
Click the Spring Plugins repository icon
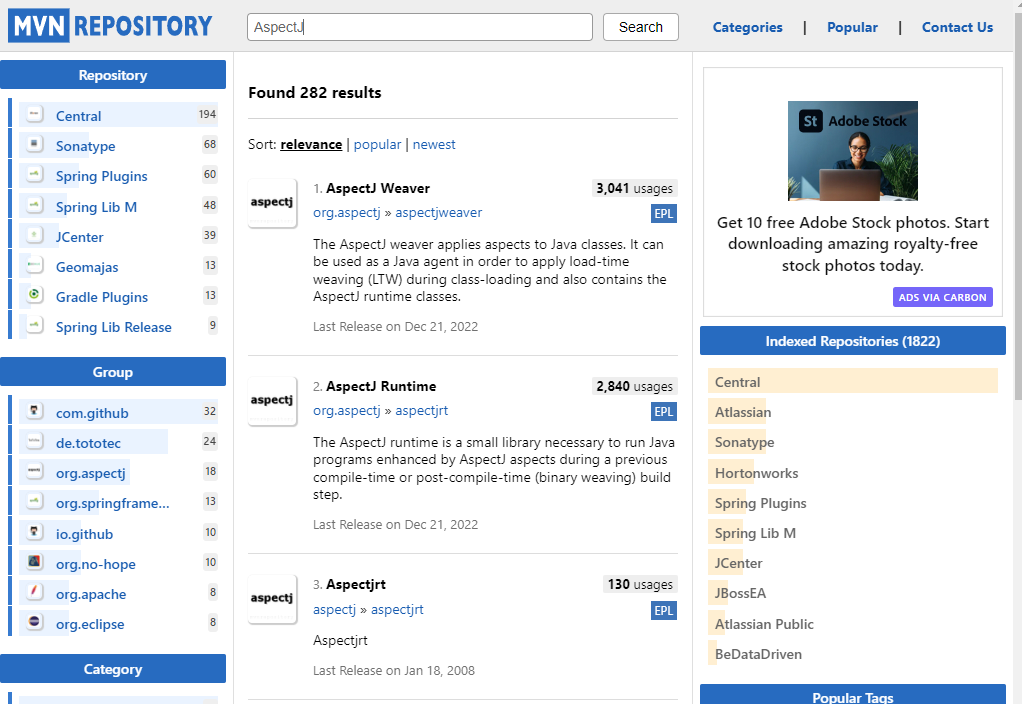35,174
